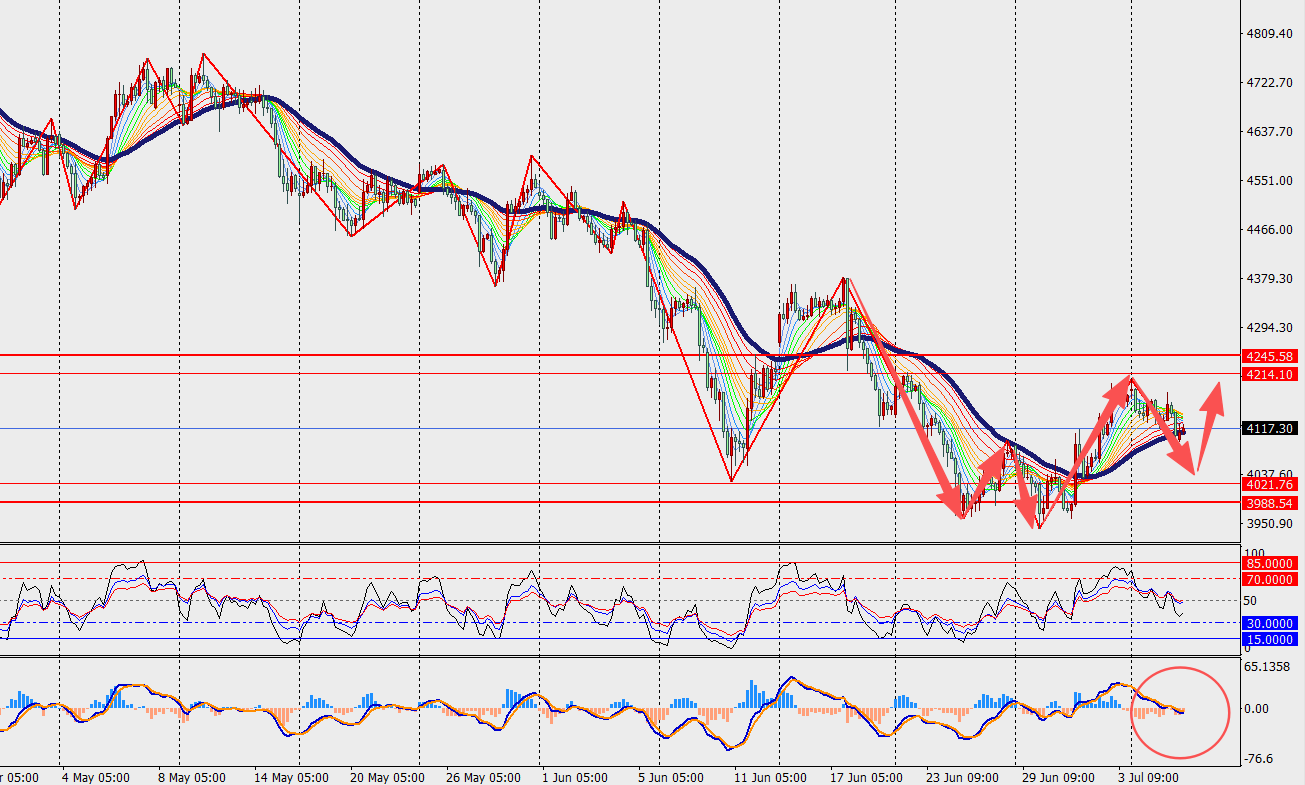The image size is (1305, 785).
Task: Click the 4214.10 red price label
Action: [x=1270, y=374]
